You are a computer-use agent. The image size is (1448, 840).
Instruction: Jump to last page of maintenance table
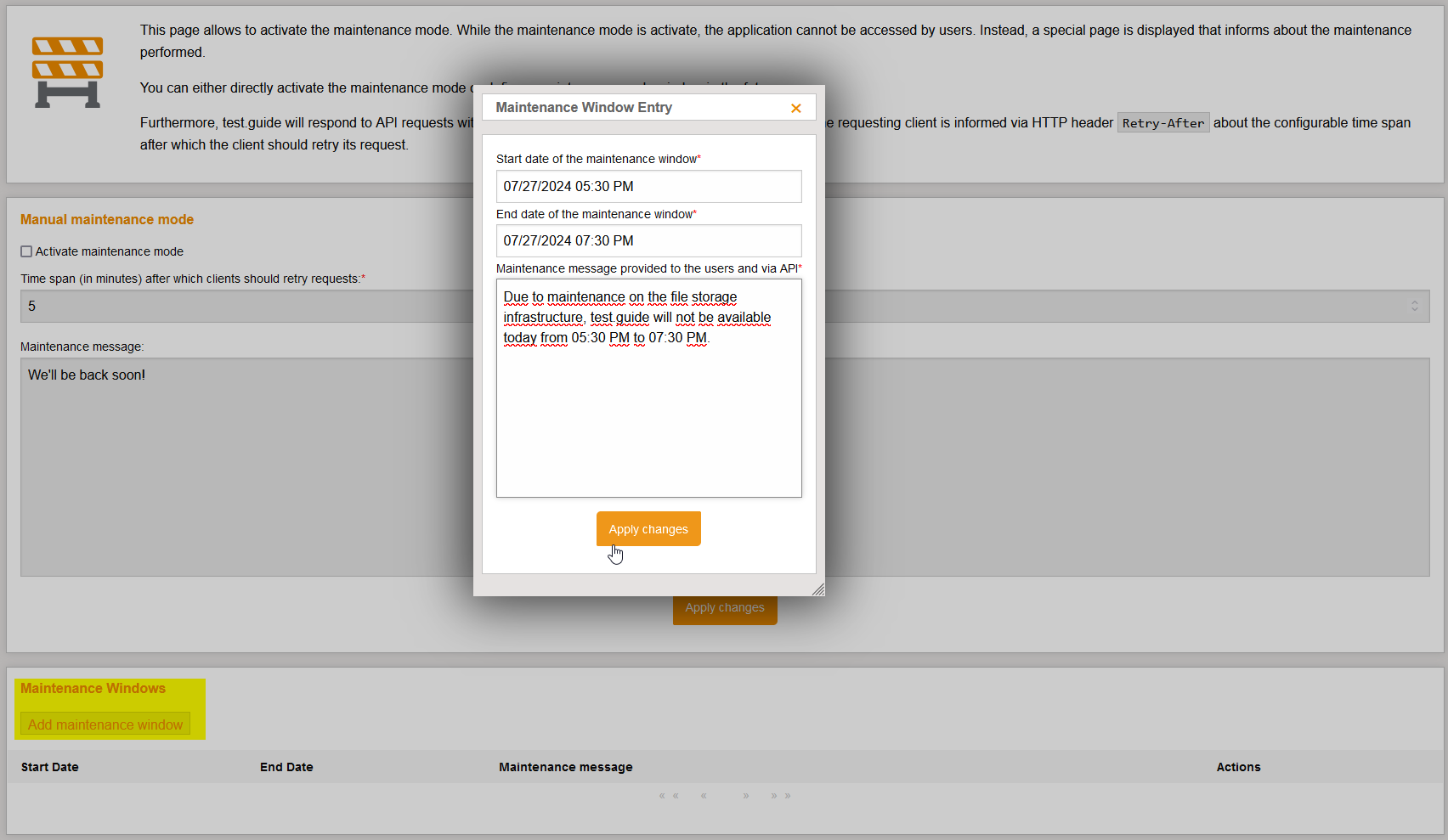point(781,796)
